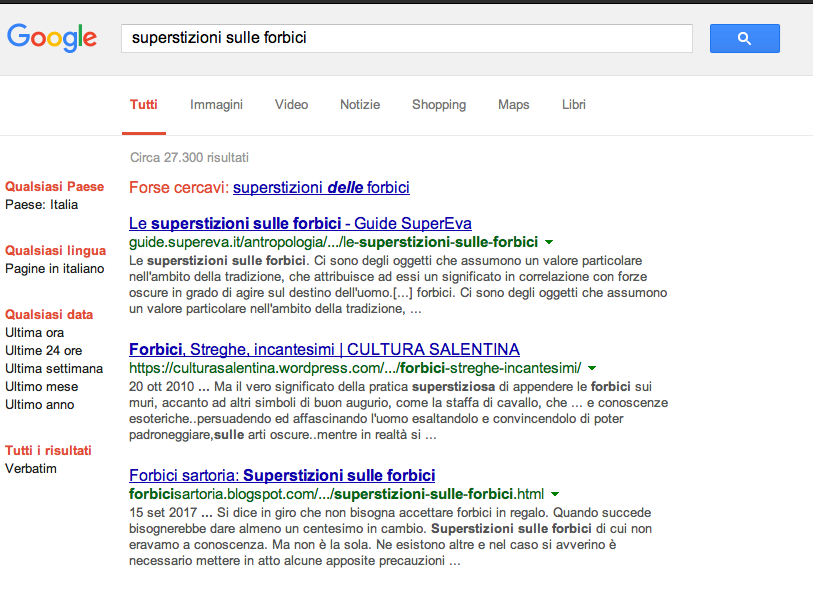Viewport: 813px width, 592px height.
Task: Go to Google home via logo
Action: pos(52,37)
